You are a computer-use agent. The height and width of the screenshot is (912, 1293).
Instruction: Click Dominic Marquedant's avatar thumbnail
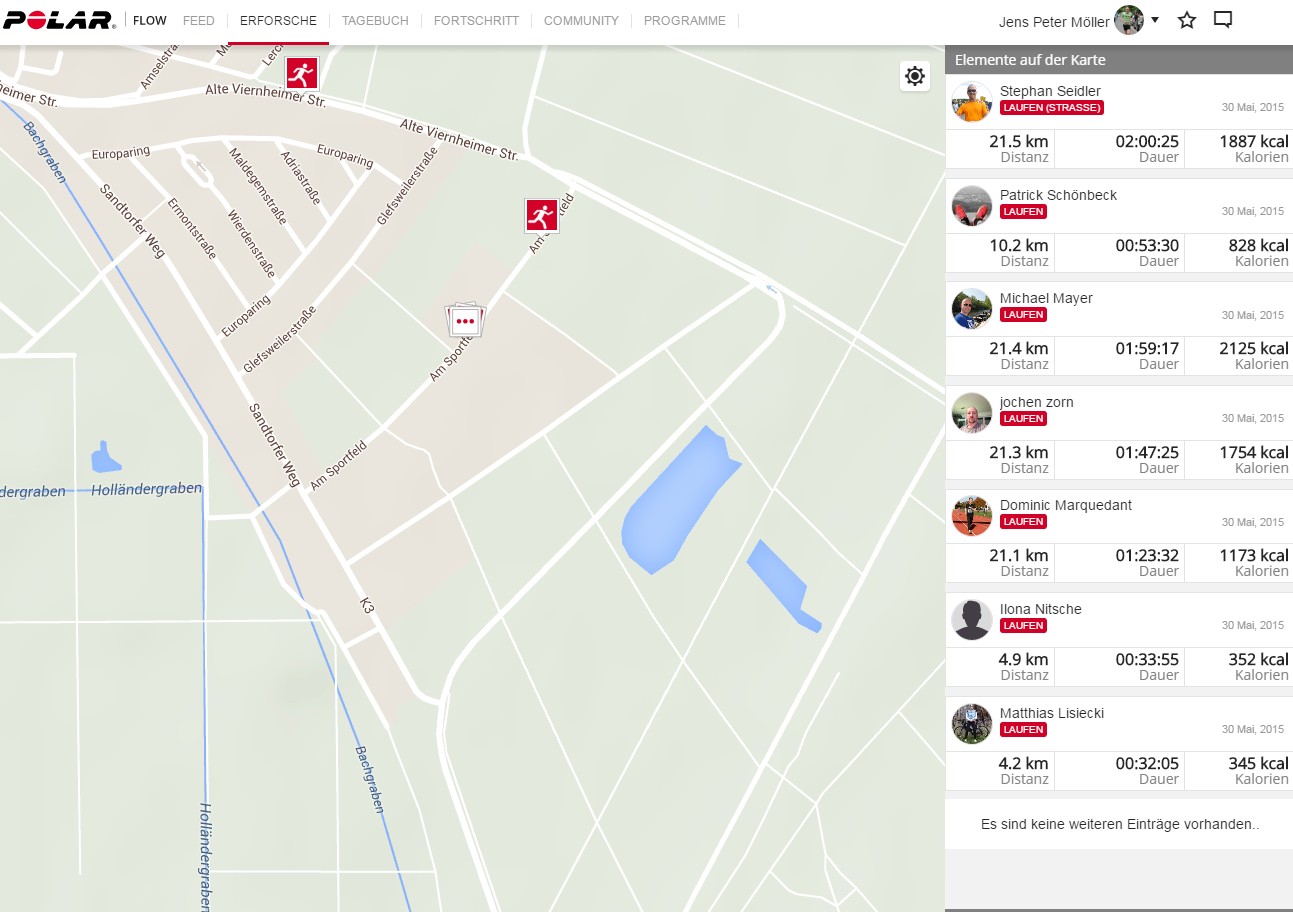click(x=971, y=516)
